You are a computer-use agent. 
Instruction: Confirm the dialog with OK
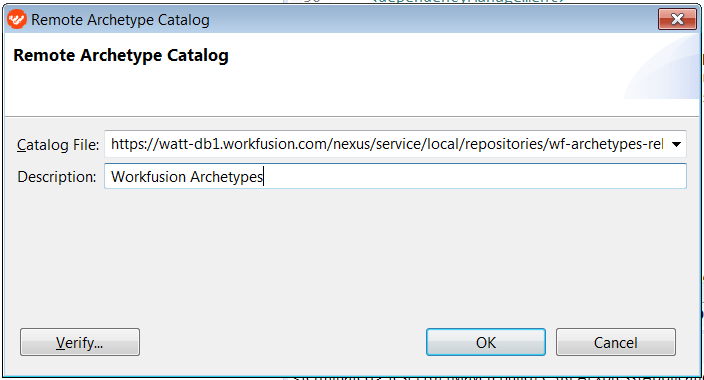tap(486, 342)
